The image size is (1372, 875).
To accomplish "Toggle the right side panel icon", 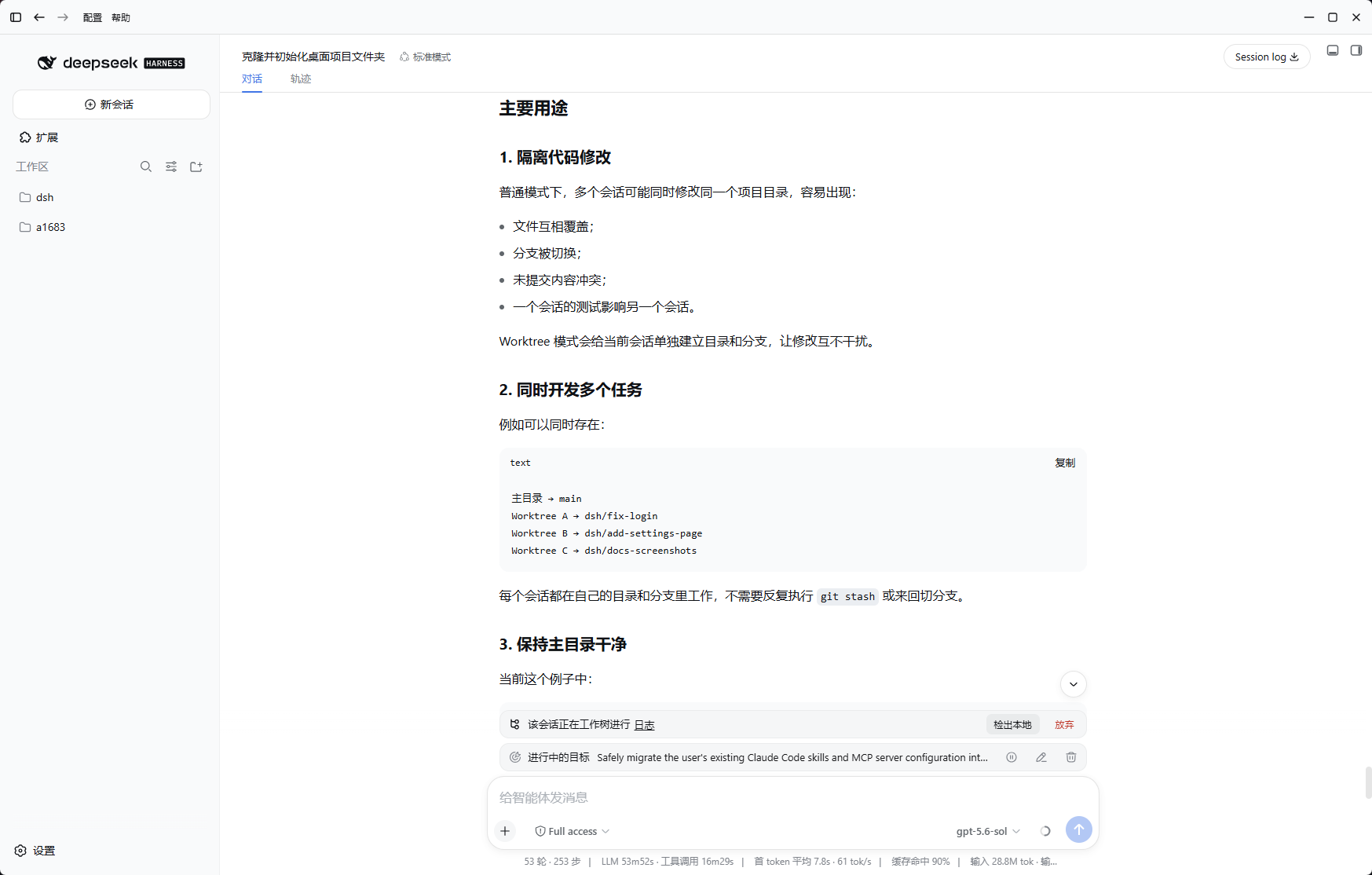I will point(1356,50).
